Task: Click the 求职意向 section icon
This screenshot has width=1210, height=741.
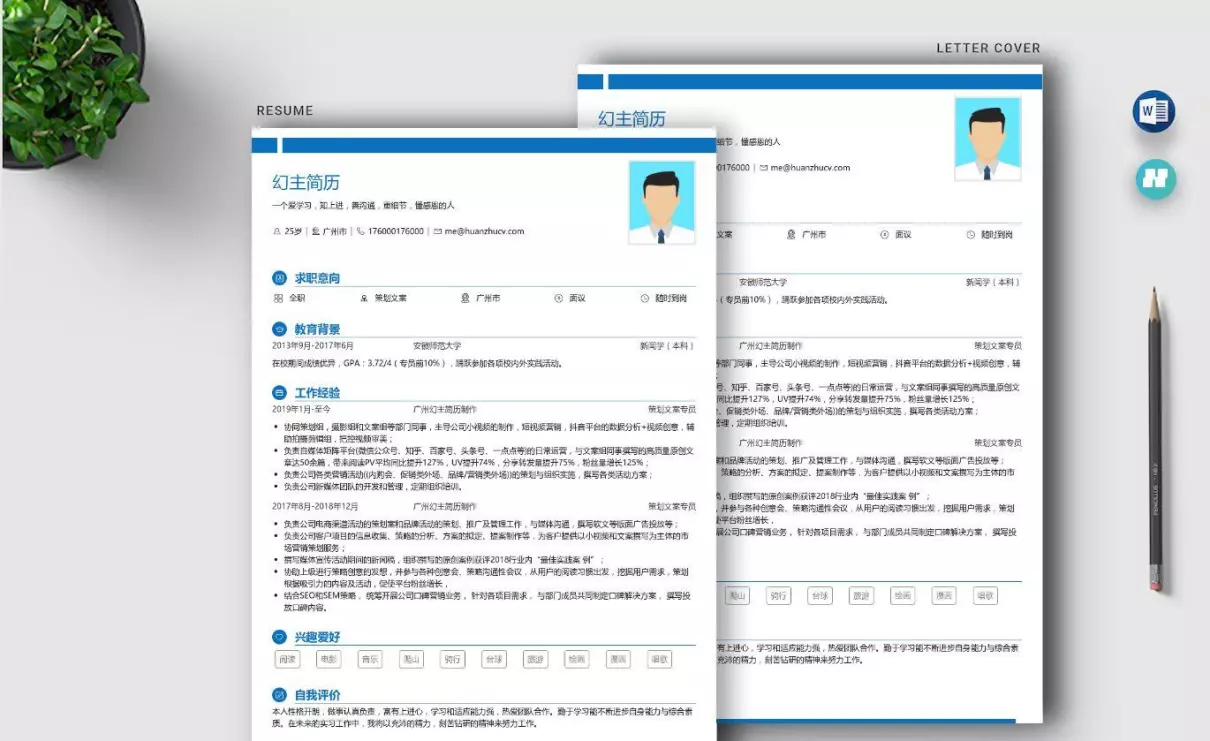Action: click(x=279, y=278)
